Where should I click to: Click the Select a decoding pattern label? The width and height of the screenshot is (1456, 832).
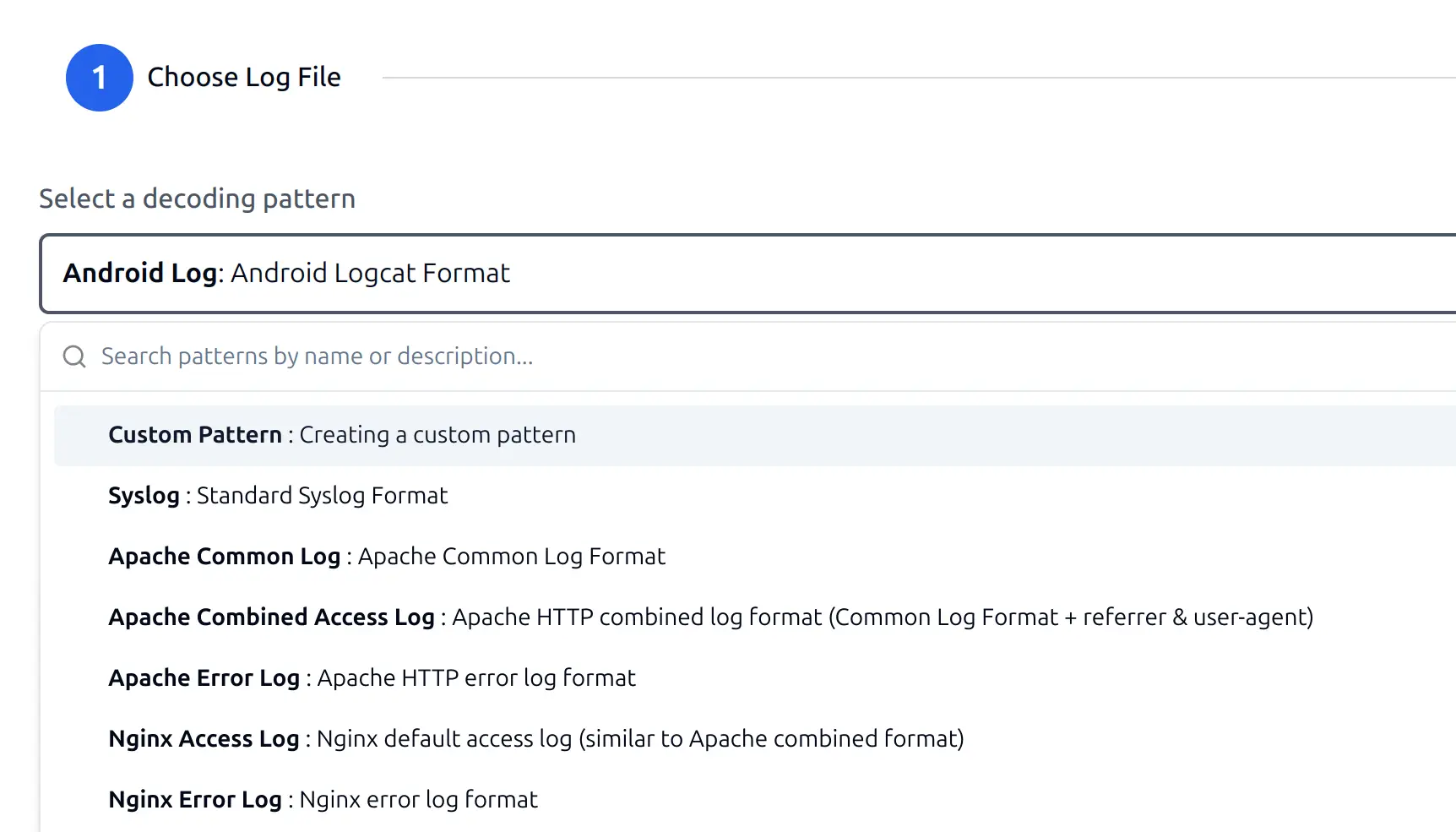click(x=197, y=198)
